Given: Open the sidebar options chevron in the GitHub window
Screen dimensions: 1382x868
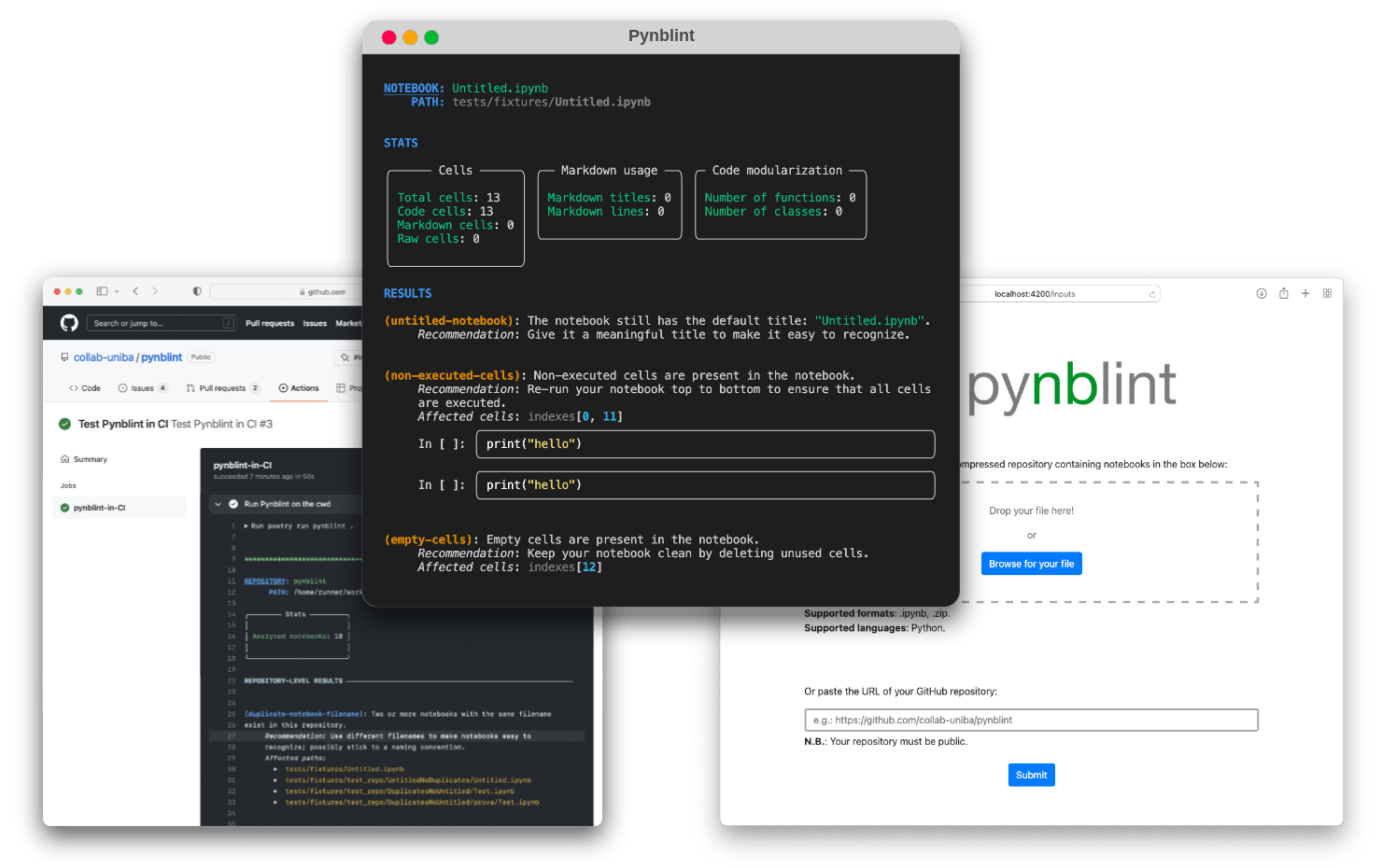Looking at the screenshot, I should point(117,291).
